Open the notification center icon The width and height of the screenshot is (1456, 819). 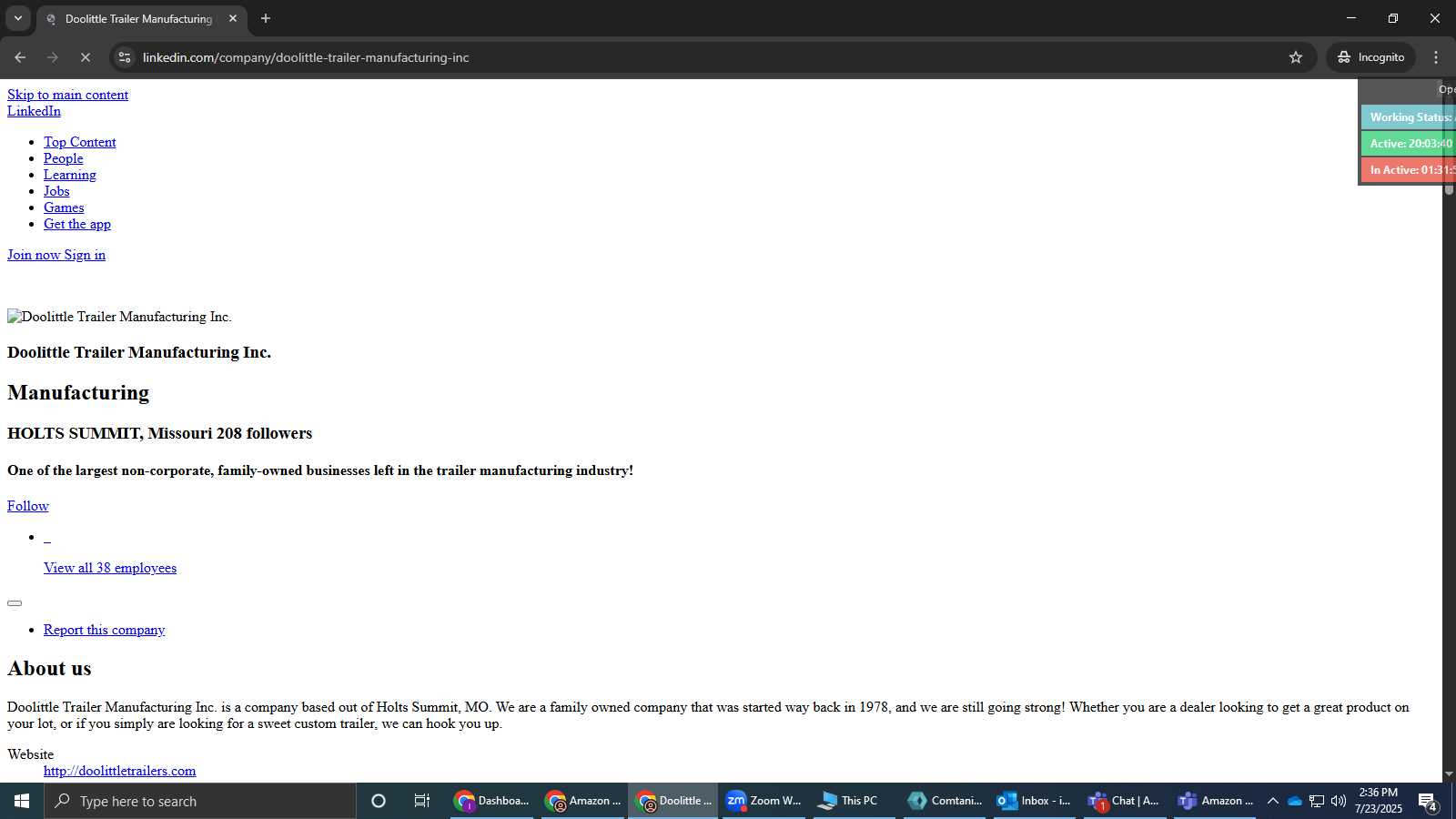coord(1429,801)
